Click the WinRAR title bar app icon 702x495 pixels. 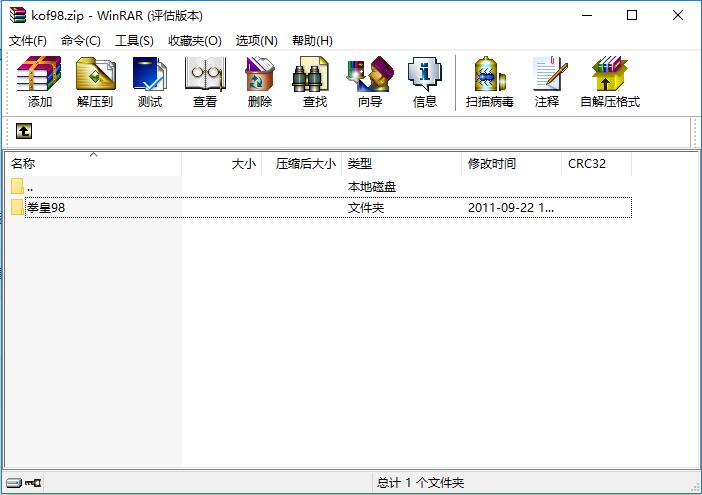point(17,15)
